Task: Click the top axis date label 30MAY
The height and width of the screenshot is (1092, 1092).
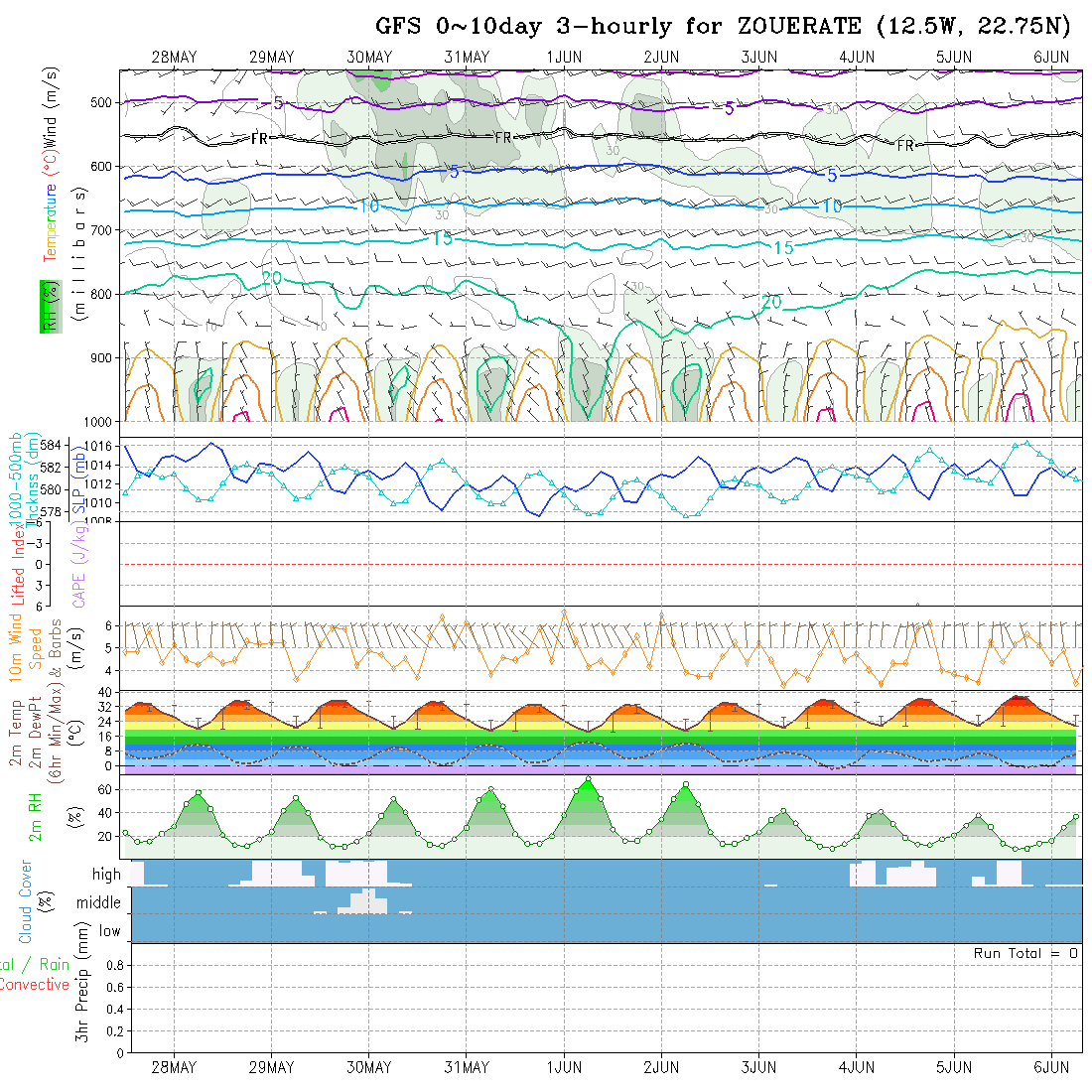Action: tap(369, 58)
